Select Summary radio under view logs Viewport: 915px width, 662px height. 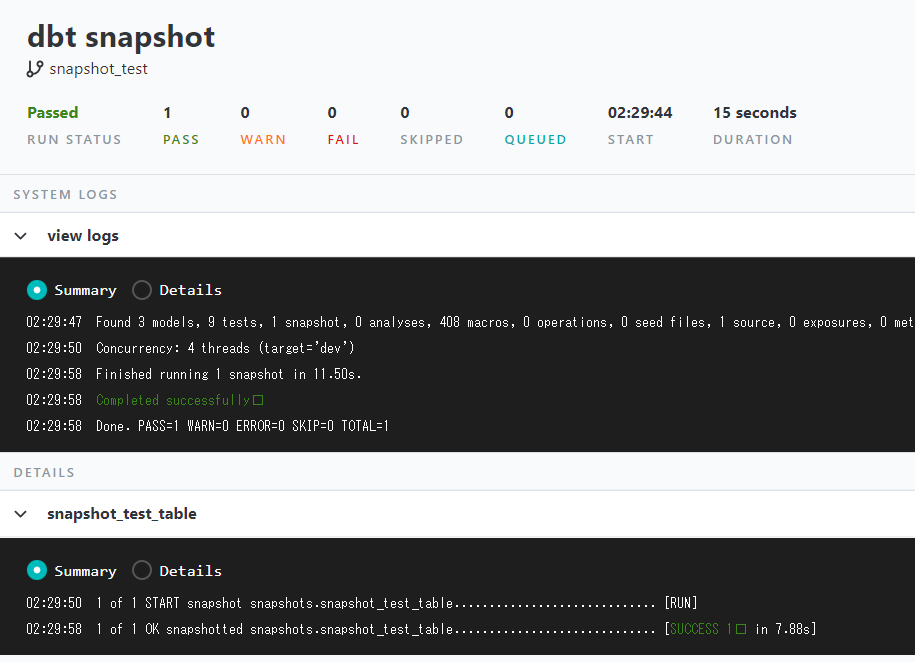[x=37, y=290]
